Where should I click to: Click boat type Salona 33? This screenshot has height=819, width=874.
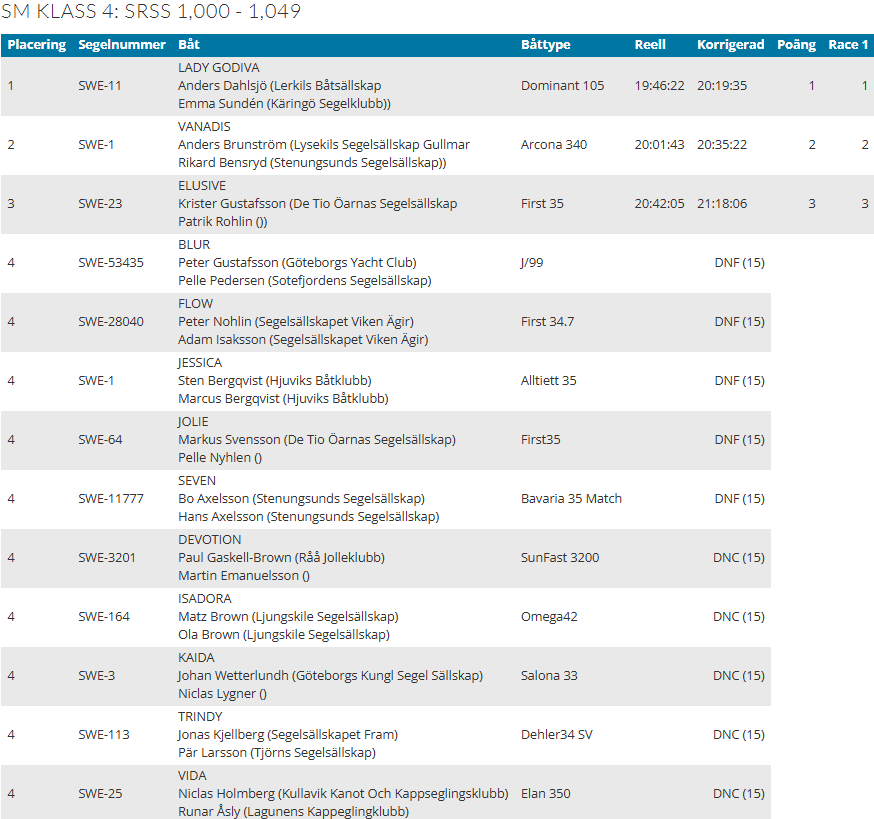pos(549,676)
